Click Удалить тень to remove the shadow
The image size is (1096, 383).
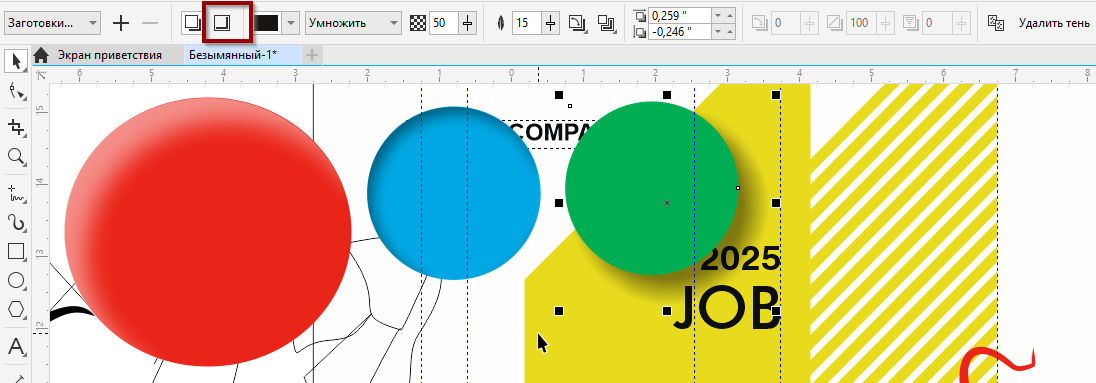coord(1054,23)
